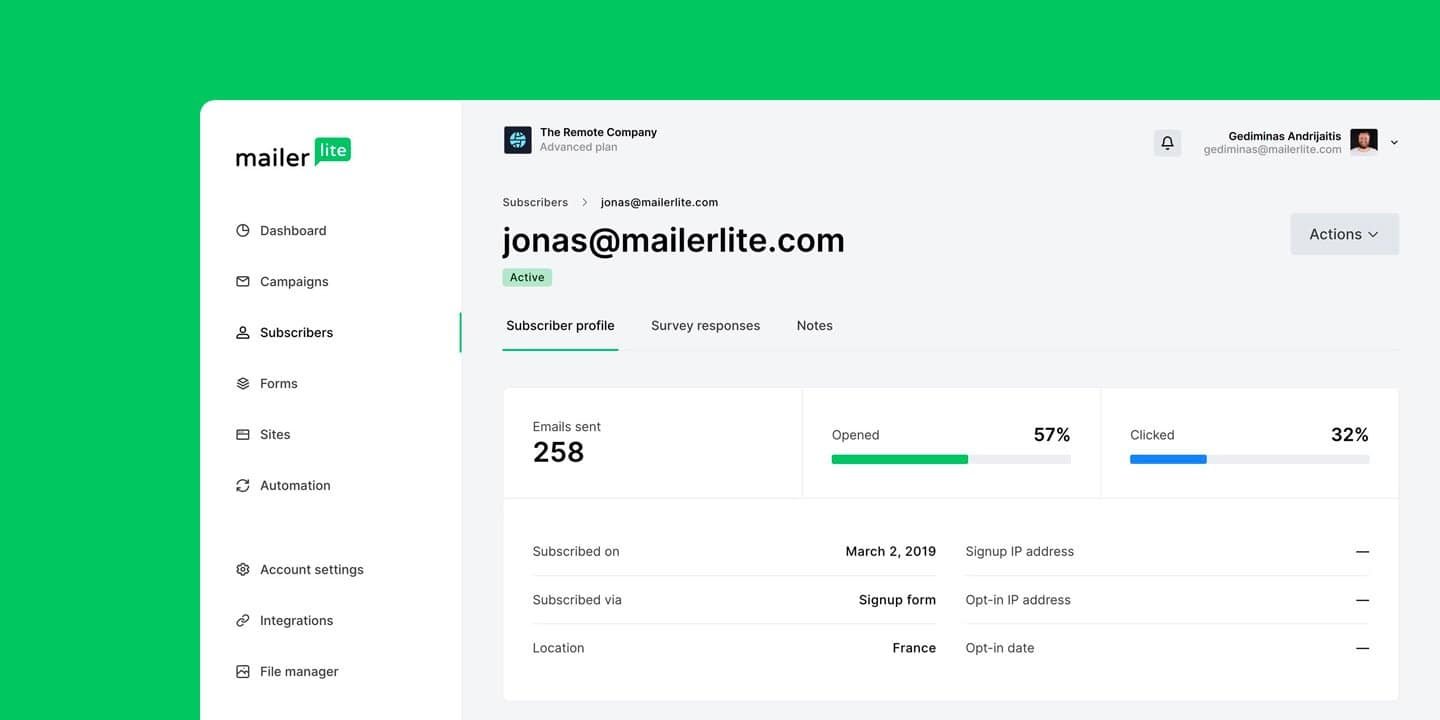This screenshot has width=1440, height=720.
Task: Click the Opt-in date label
Action: (x=1000, y=648)
